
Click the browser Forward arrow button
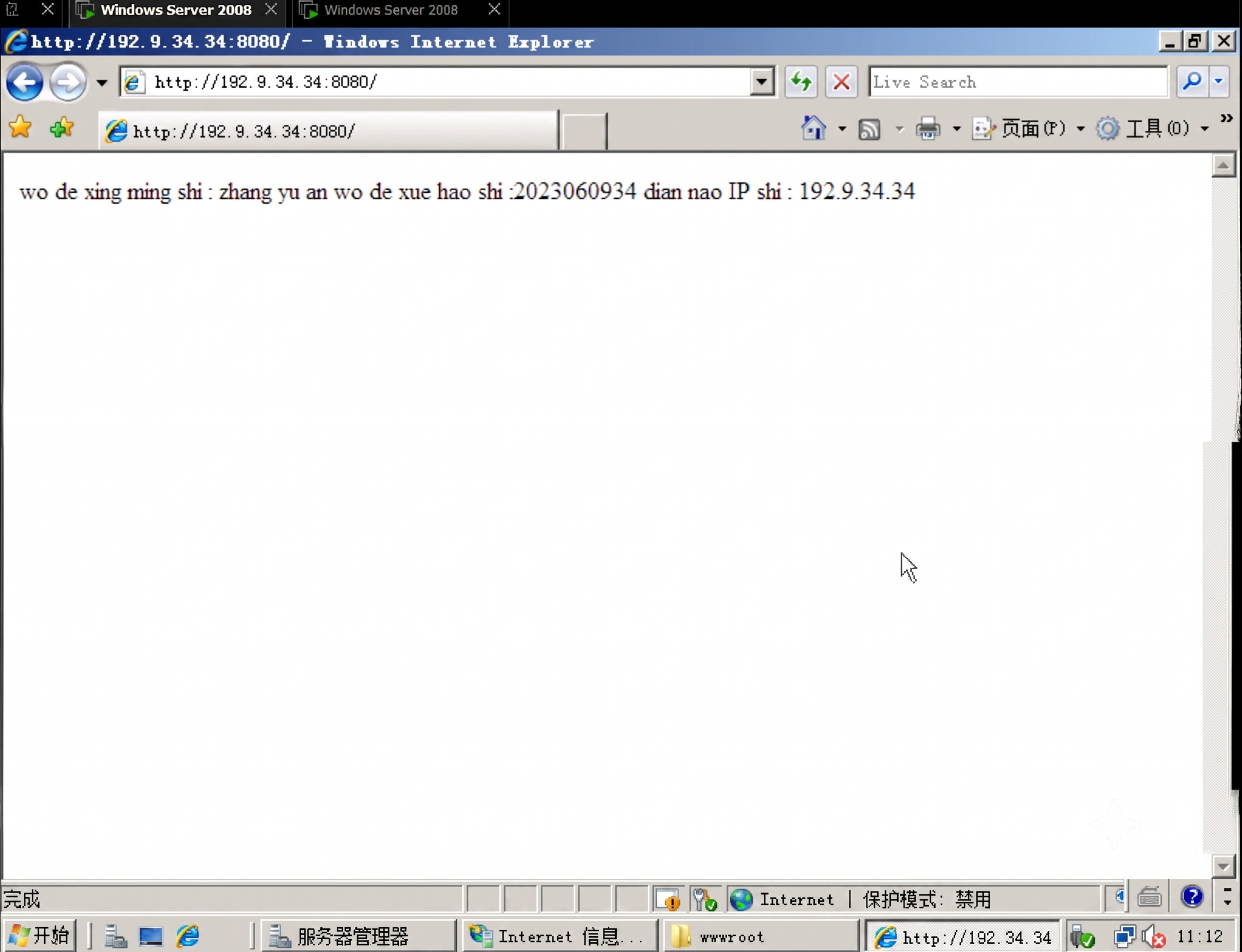(x=68, y=82)
